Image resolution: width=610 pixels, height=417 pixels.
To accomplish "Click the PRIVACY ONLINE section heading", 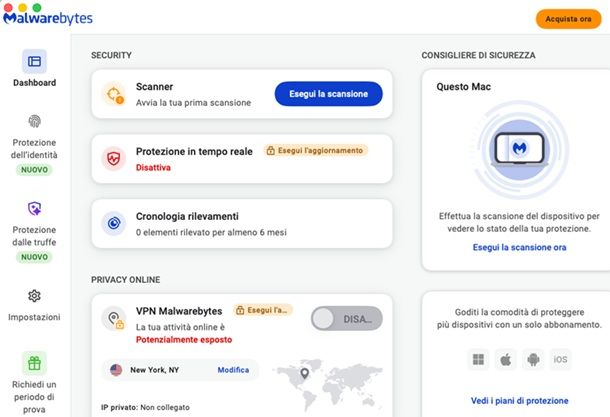I will coord(126,280).
